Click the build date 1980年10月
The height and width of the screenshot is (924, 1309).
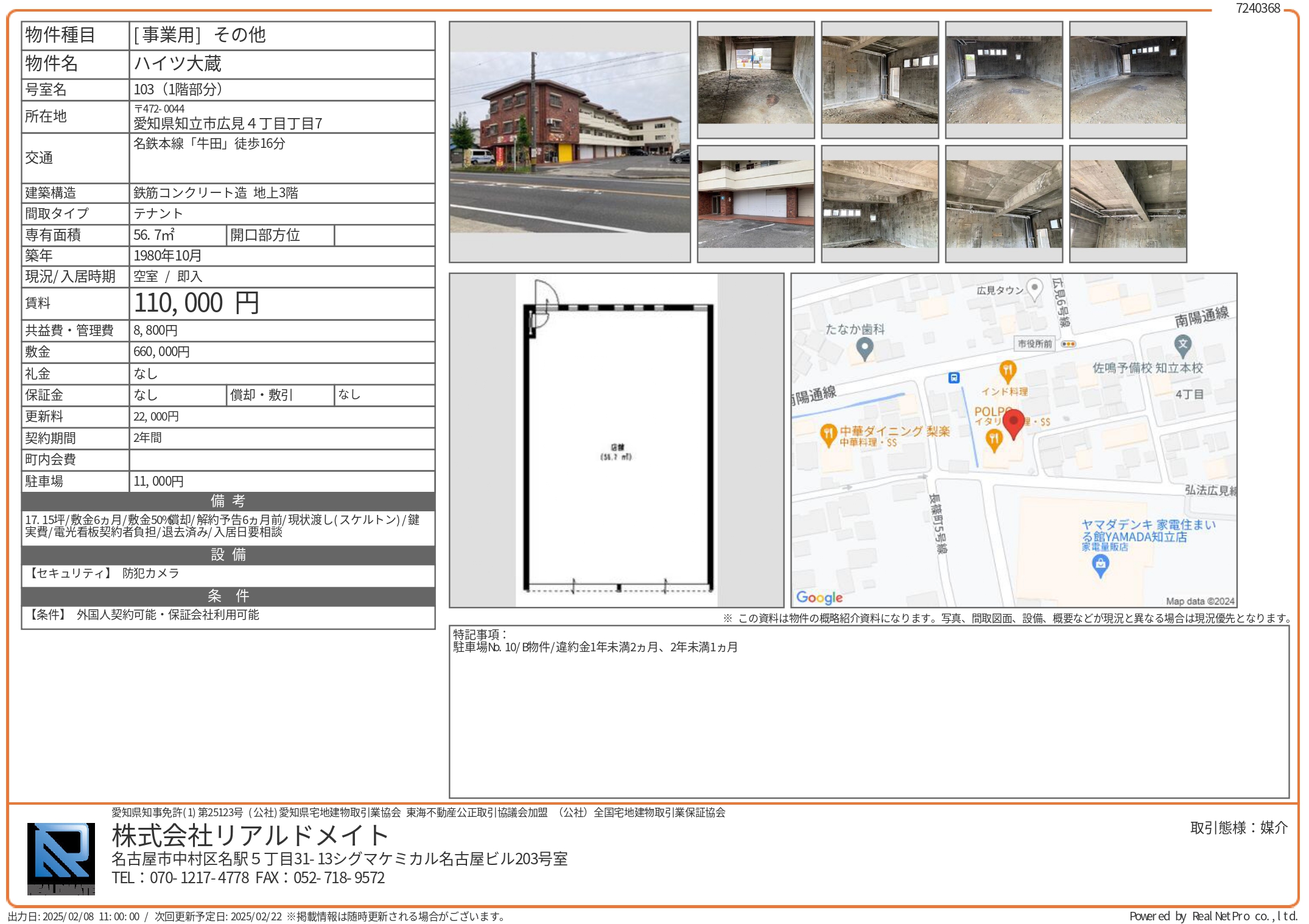[x=167, y=256]
